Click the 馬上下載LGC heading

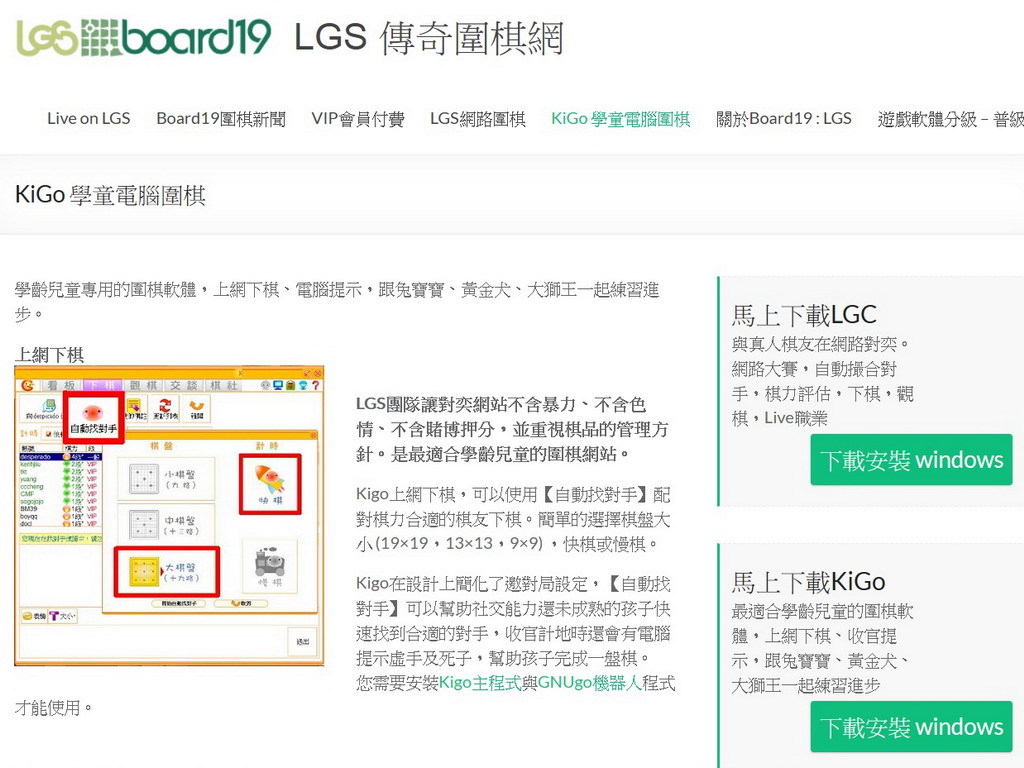pos(804,315)
